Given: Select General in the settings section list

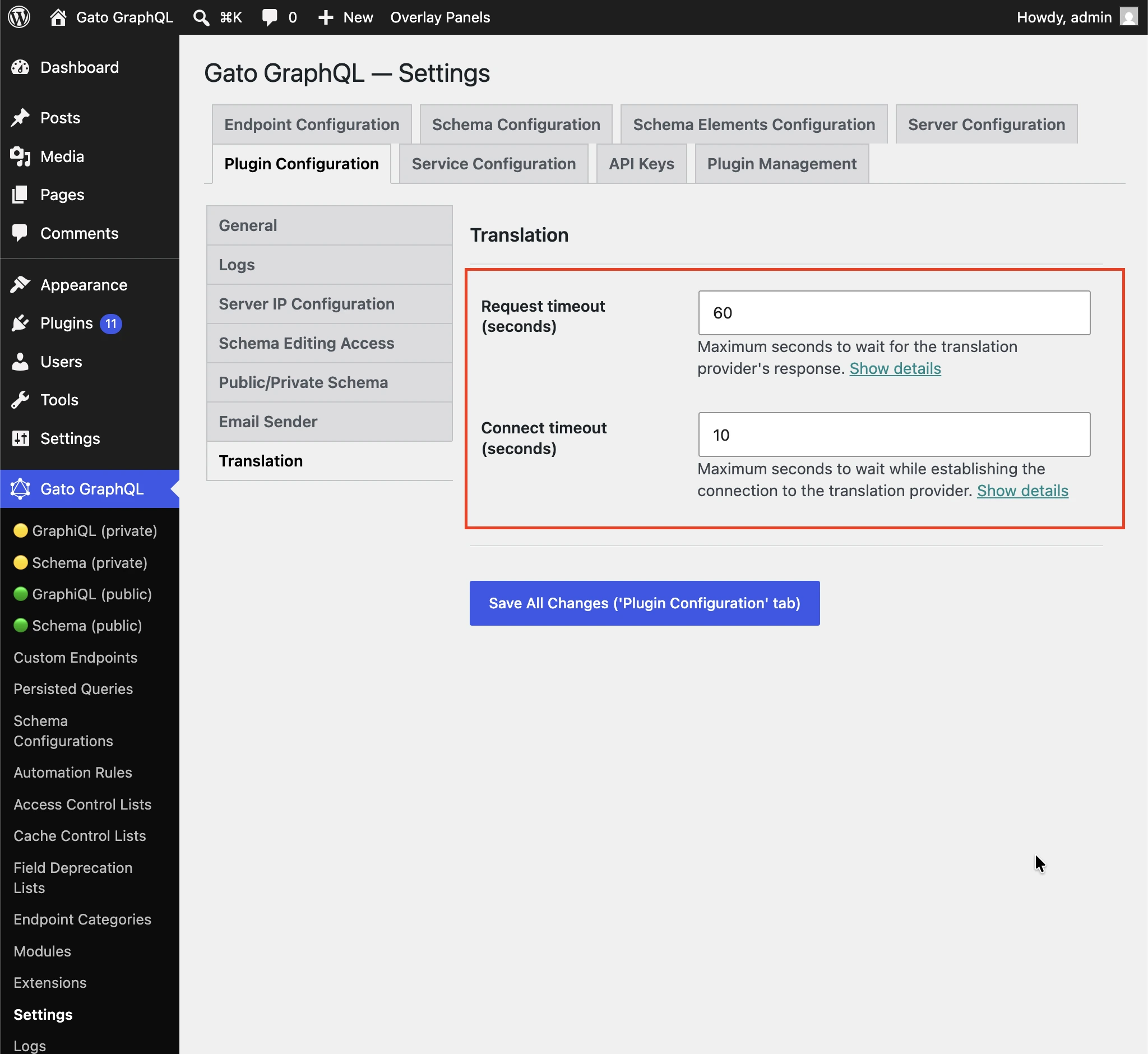Looking at the screenshot, I should click(330, 225).
